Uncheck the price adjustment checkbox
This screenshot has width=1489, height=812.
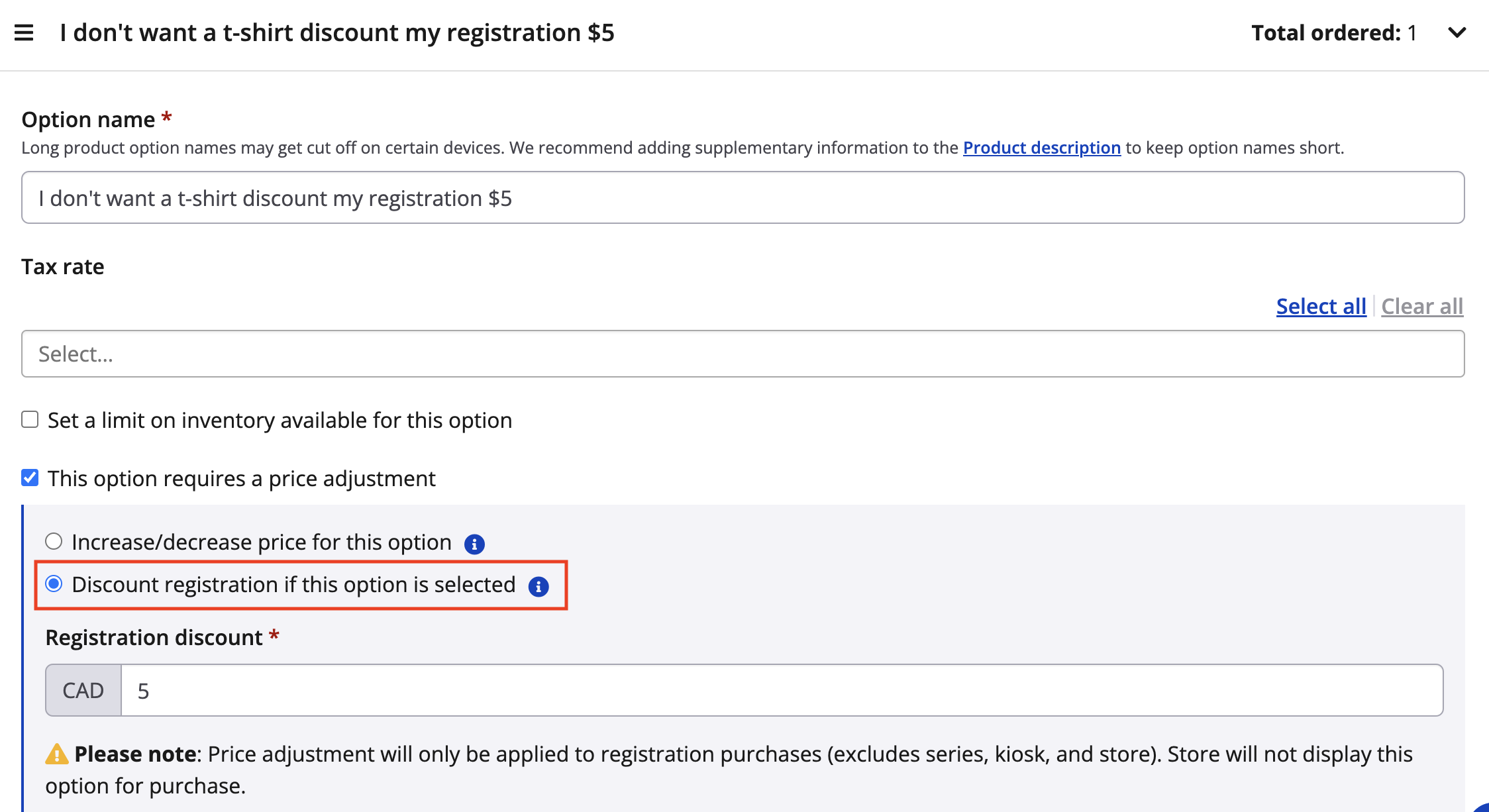pos(30,478)
